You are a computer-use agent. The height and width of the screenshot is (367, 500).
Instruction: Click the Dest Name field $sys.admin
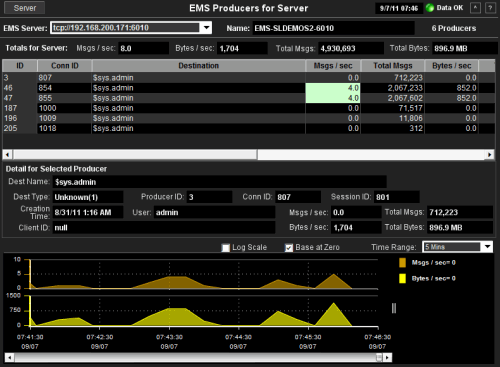[x=220, y=182]
